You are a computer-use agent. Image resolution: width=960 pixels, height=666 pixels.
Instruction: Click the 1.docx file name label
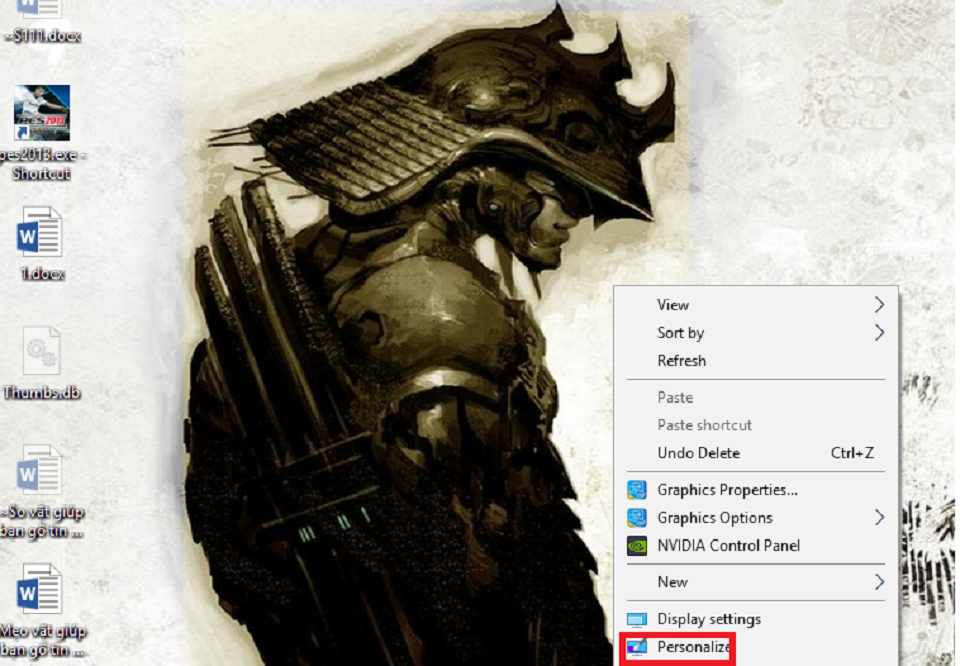42,274
